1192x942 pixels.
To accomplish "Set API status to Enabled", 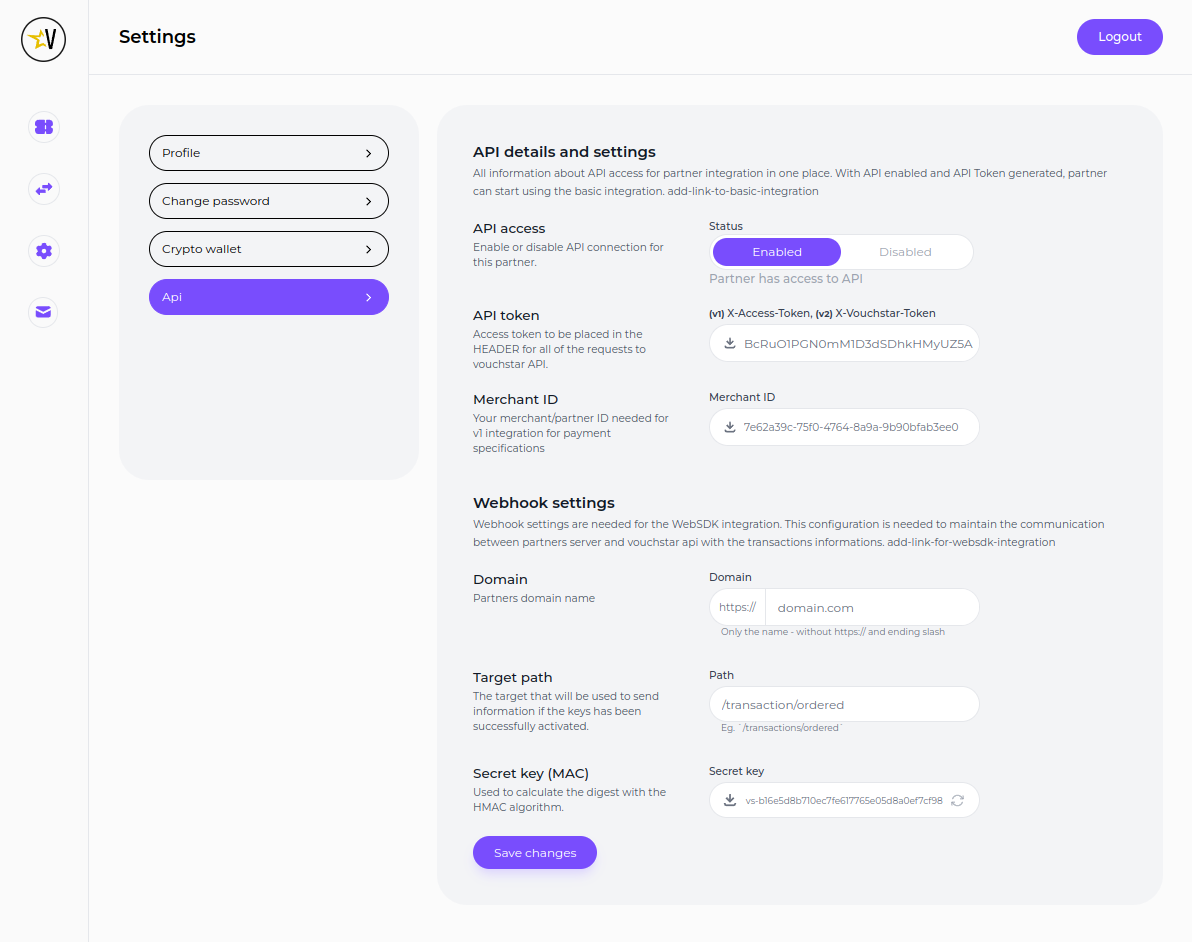I will (x=777, y=252).
